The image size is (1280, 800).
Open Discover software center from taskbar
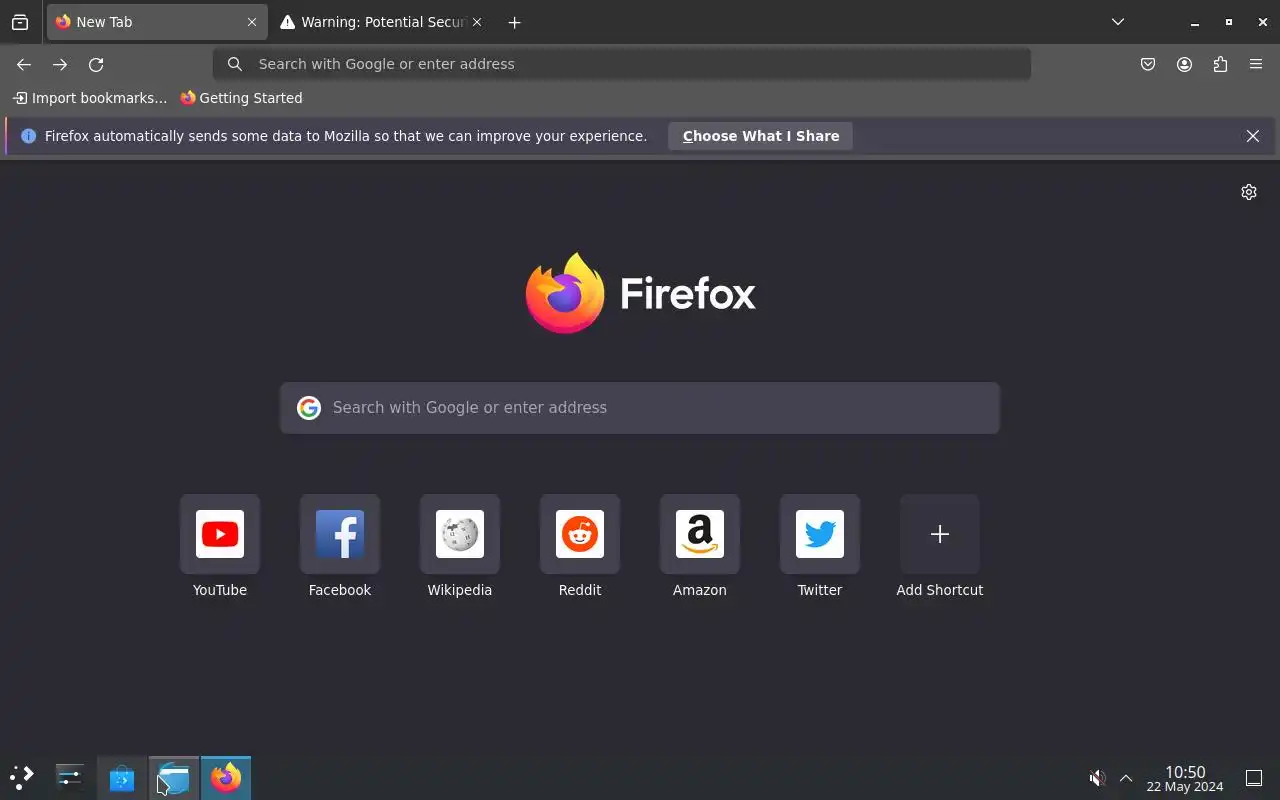click(122, 778)
